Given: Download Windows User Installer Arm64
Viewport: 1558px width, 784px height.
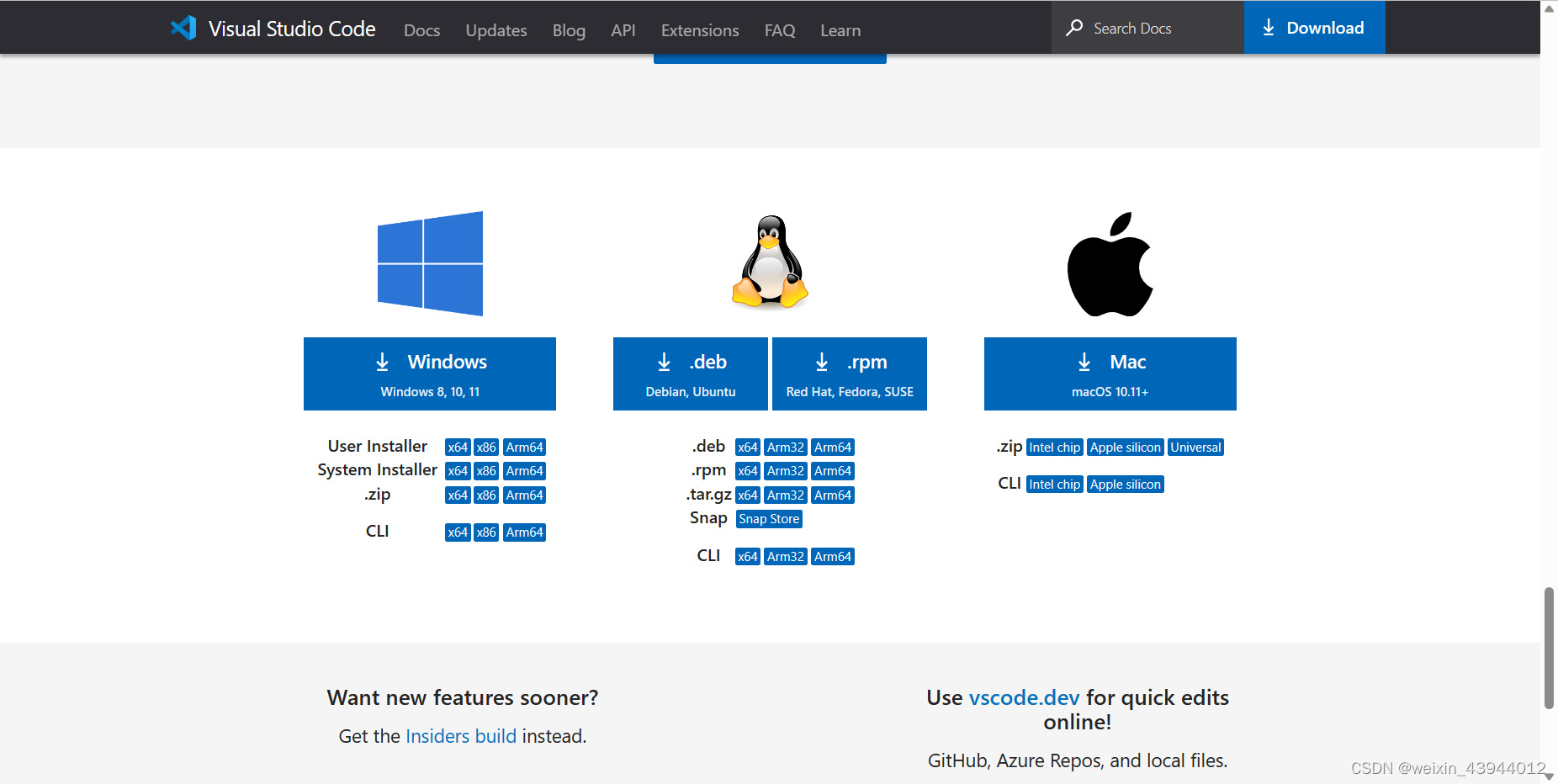Looking at the screenshot, I should [524, 448].
